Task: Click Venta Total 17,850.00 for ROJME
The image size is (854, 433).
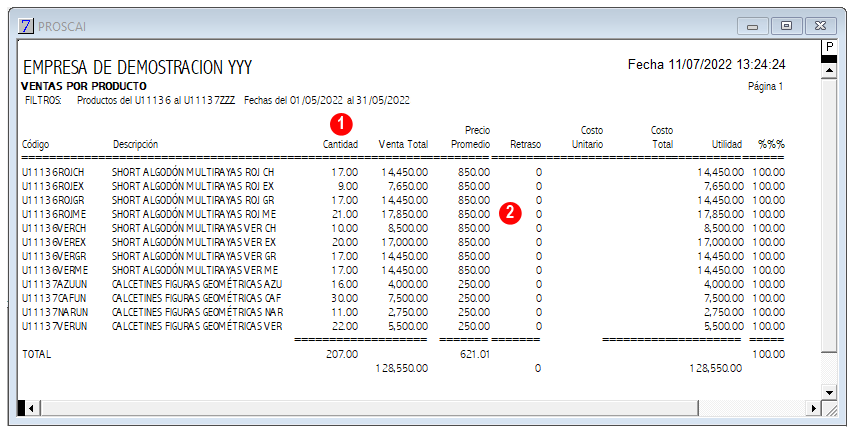Action: [405, 214]
